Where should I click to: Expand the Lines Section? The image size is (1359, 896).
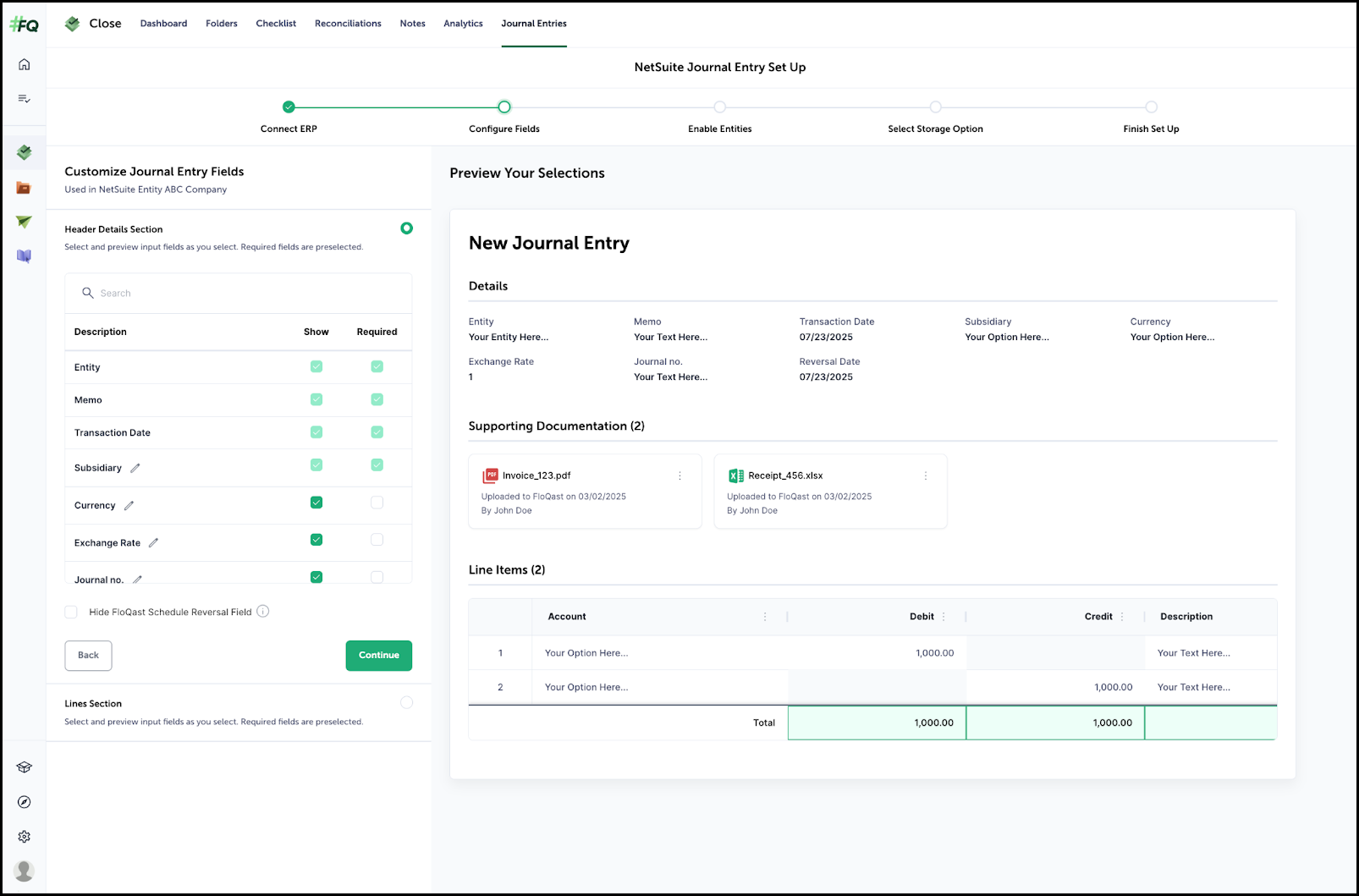[407, 702]
